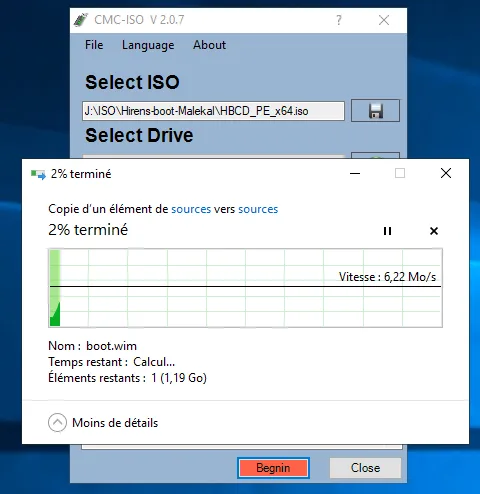Click the large '2% terminé' status heading

click(x=88, y=230)
